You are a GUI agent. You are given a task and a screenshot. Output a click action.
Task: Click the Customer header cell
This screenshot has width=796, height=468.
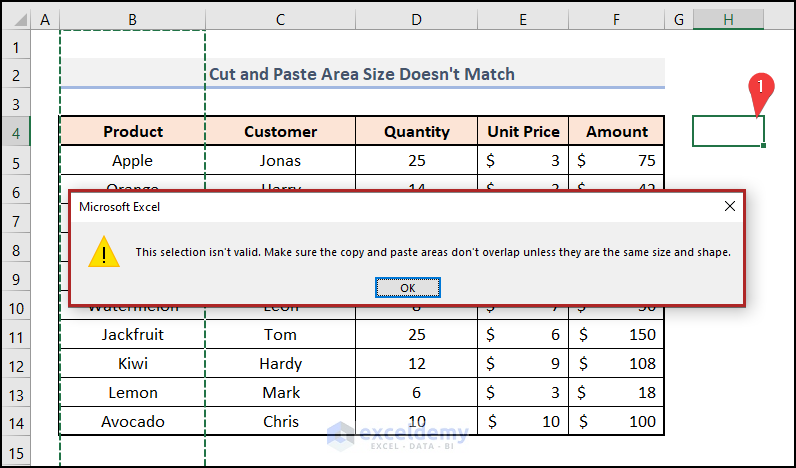pos(280,131)
